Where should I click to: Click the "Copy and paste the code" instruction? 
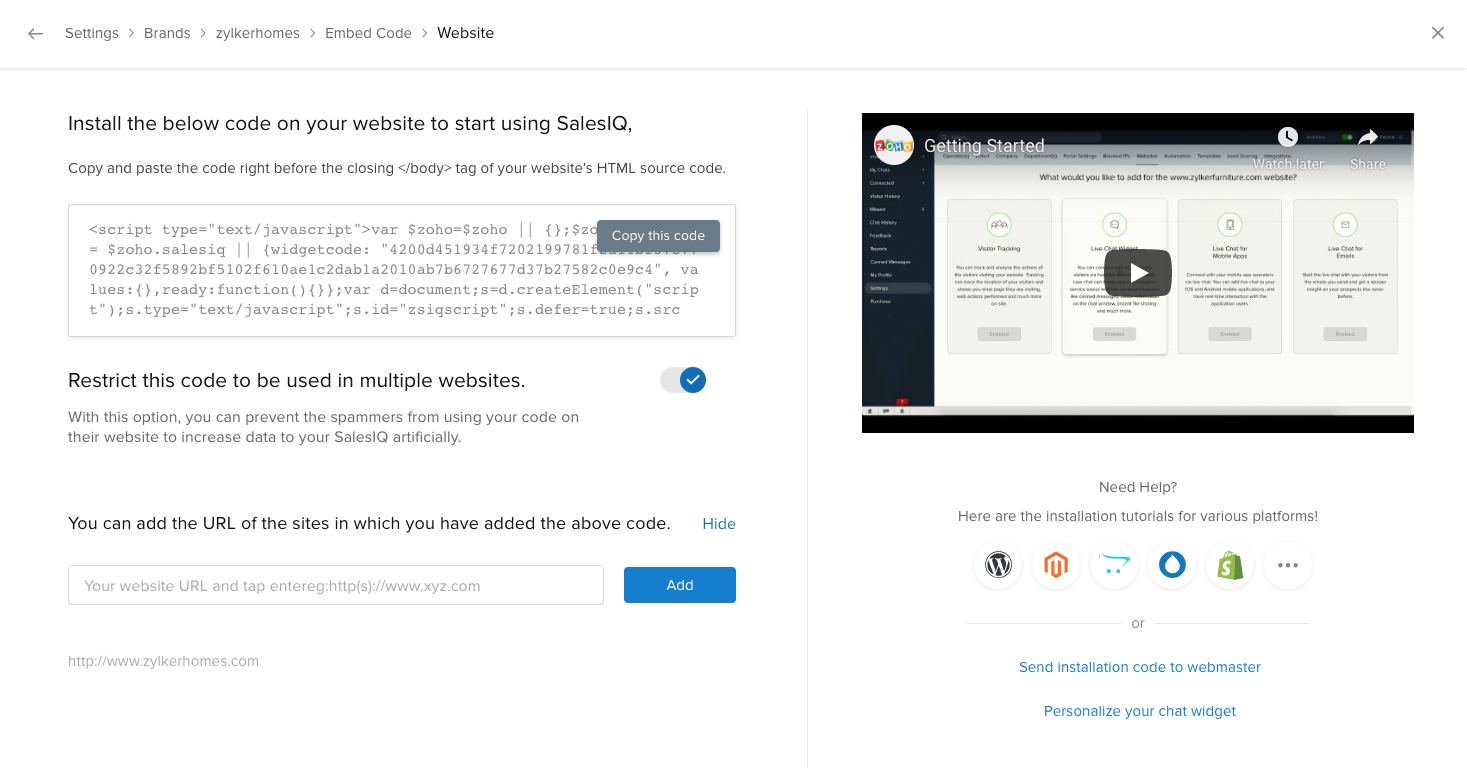[397, 168]
